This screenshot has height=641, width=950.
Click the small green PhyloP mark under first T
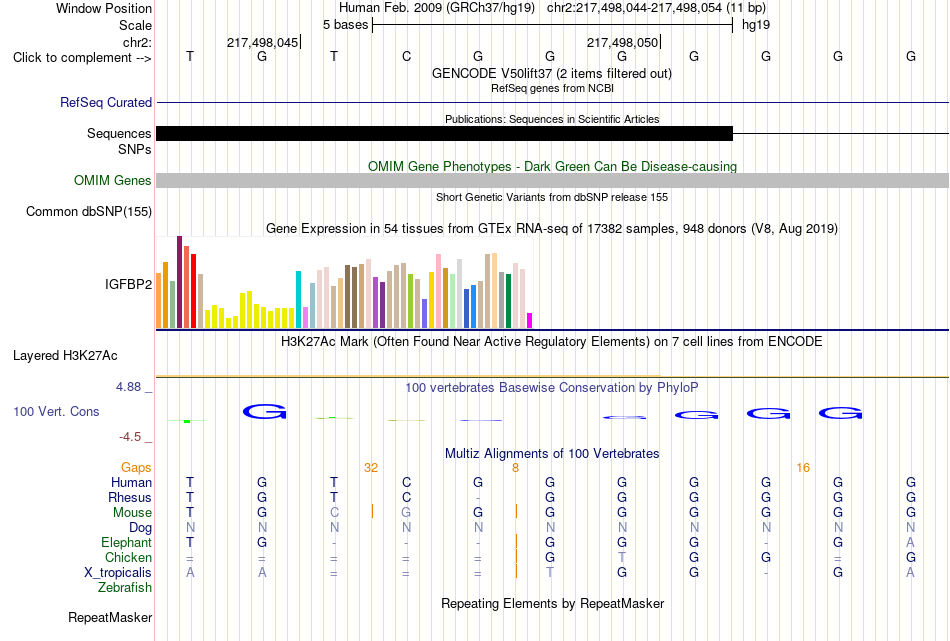click(x=187, y=421)
